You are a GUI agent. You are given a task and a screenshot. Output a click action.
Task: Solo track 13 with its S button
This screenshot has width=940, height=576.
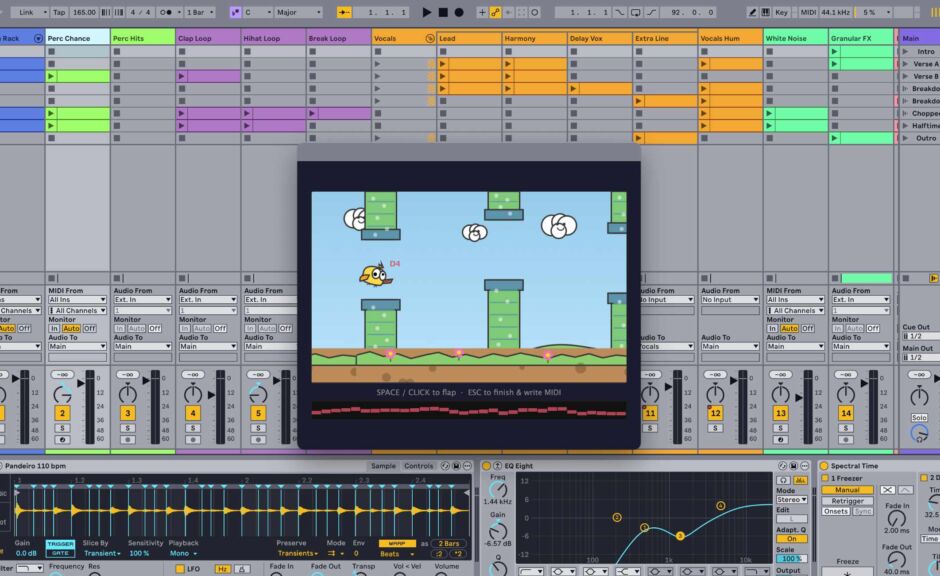[781, 429]
